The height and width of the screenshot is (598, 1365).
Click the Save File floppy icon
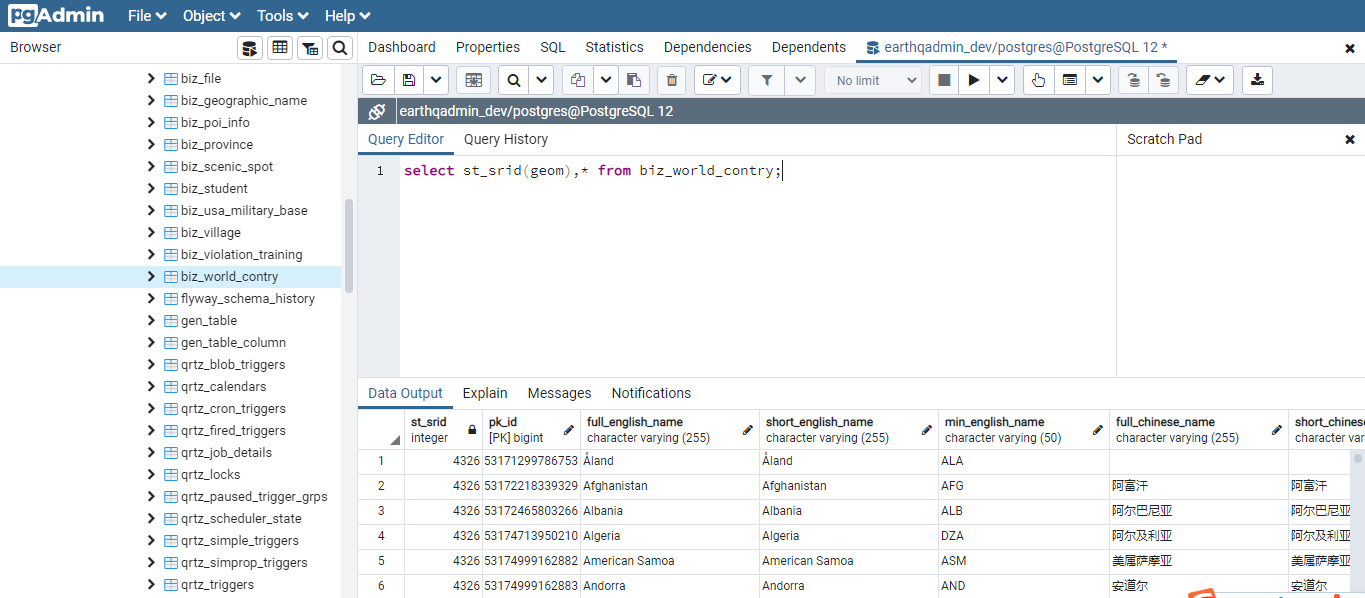pos(408,80)
